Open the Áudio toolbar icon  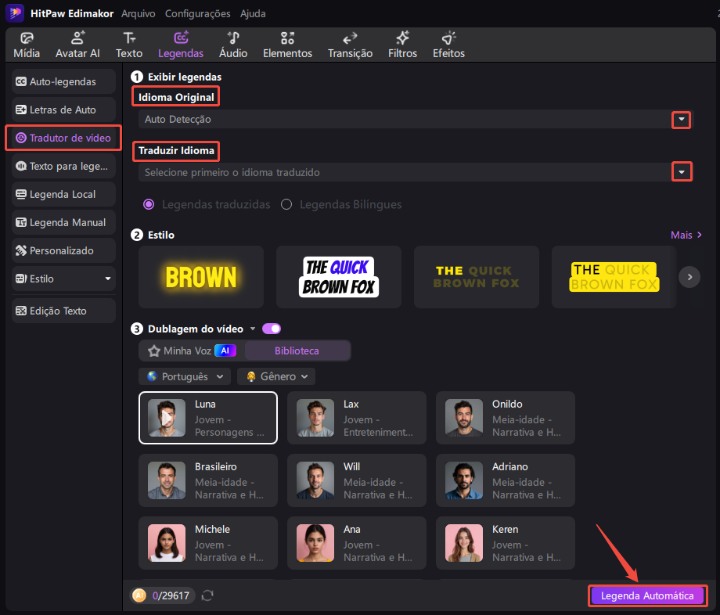pyautogui.click(x=233, y=44)
